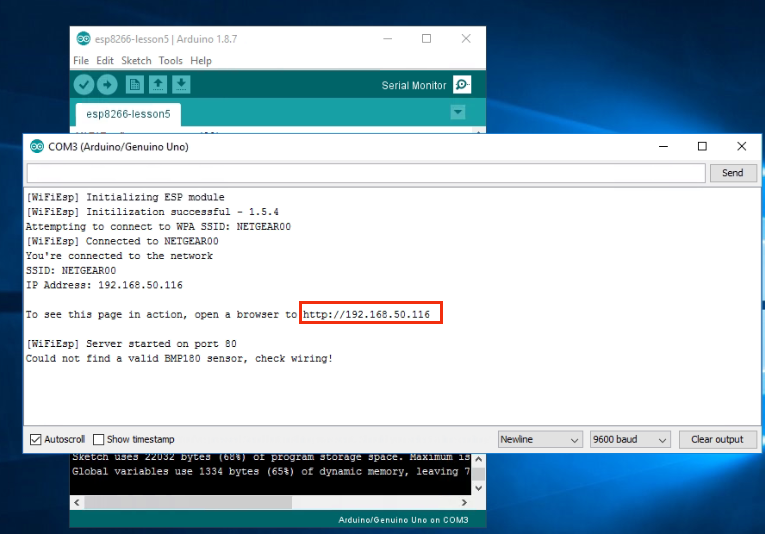The height and width of the screenshot is (534, 765).
Task: Open the Help menu in Arduino IDE
Action: click(201, 60)
